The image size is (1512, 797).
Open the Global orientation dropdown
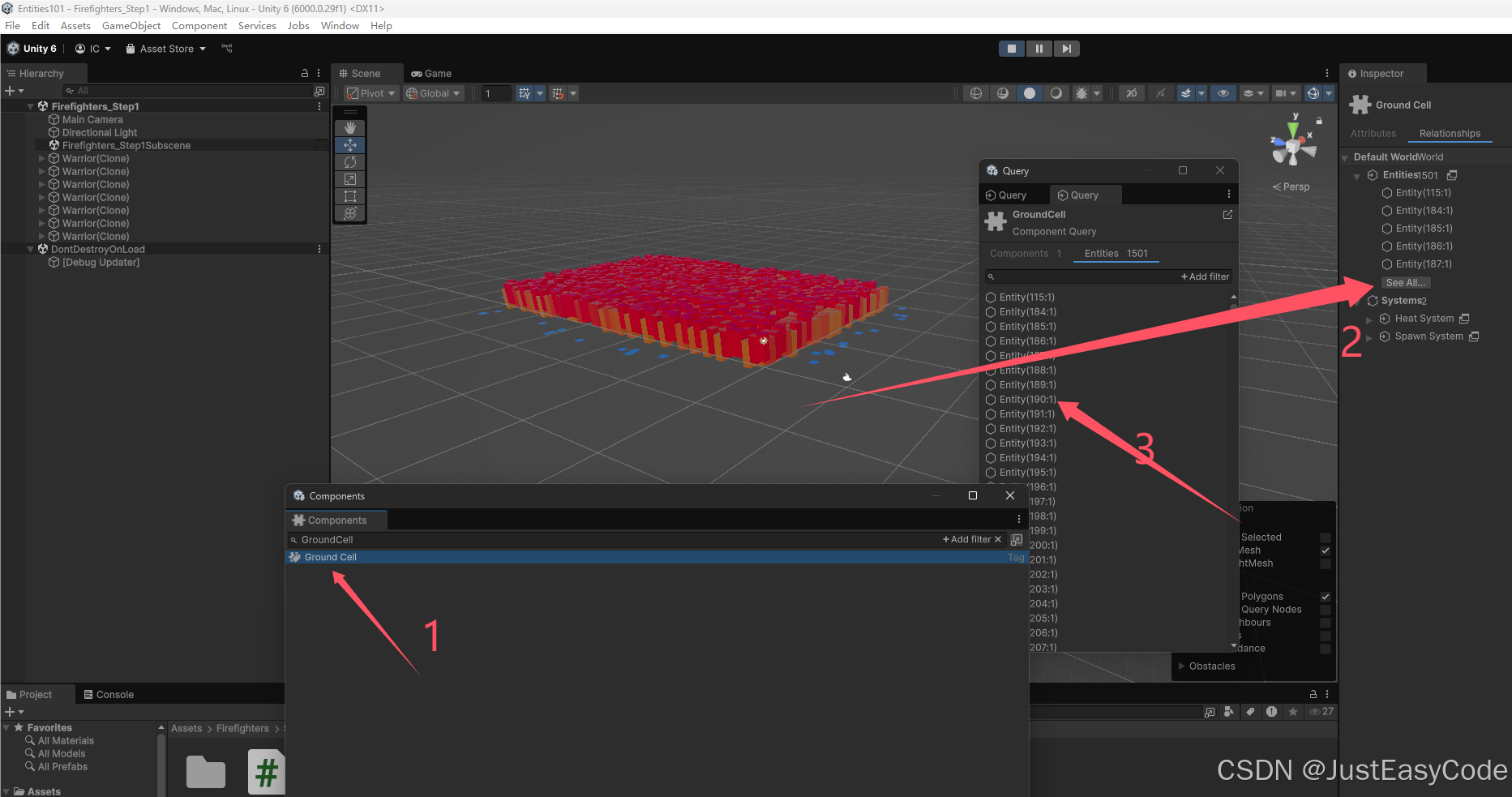(434, 93)
